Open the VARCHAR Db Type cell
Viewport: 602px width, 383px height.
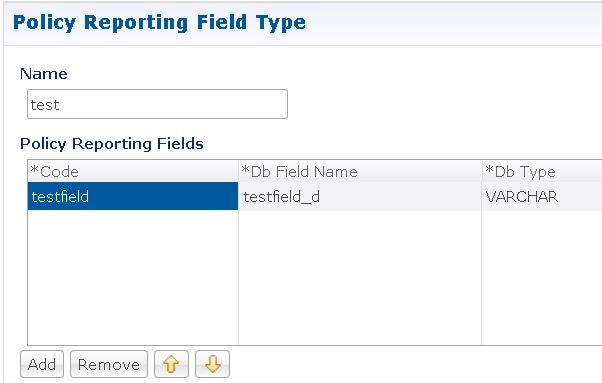pyautogui.click(x=542, y=196)
